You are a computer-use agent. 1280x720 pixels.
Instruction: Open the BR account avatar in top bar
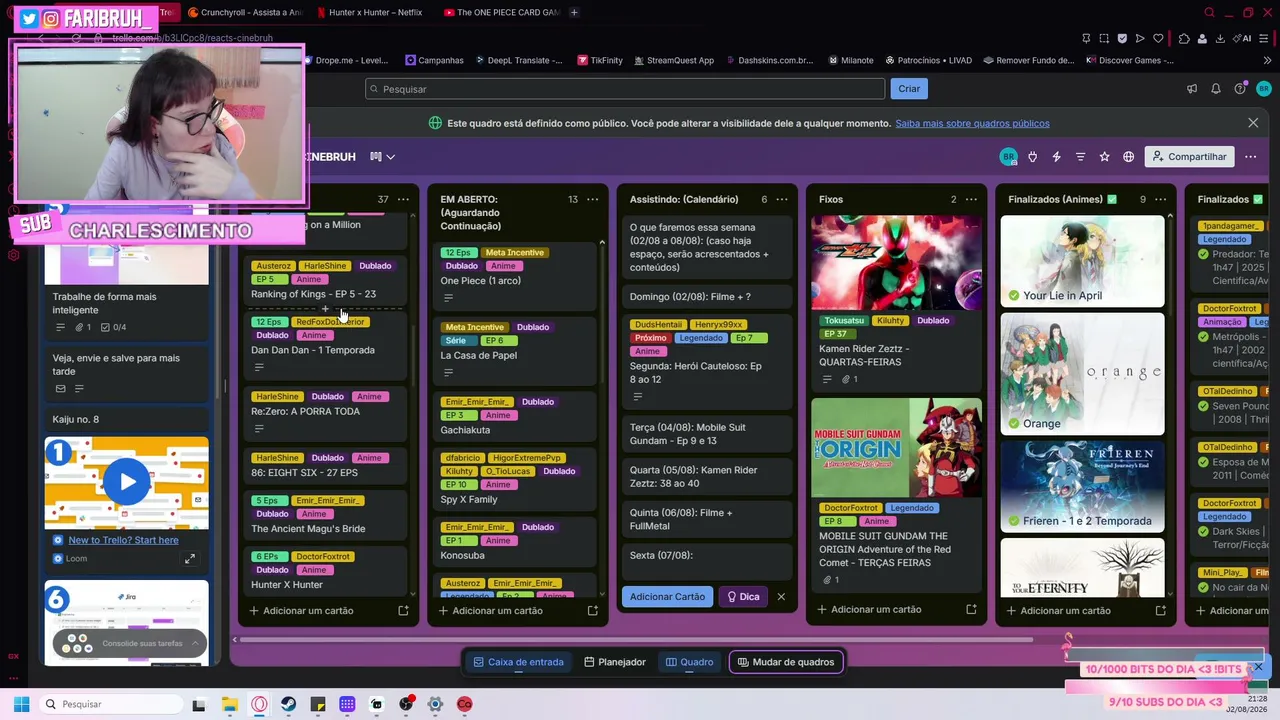coord(1264,89)
